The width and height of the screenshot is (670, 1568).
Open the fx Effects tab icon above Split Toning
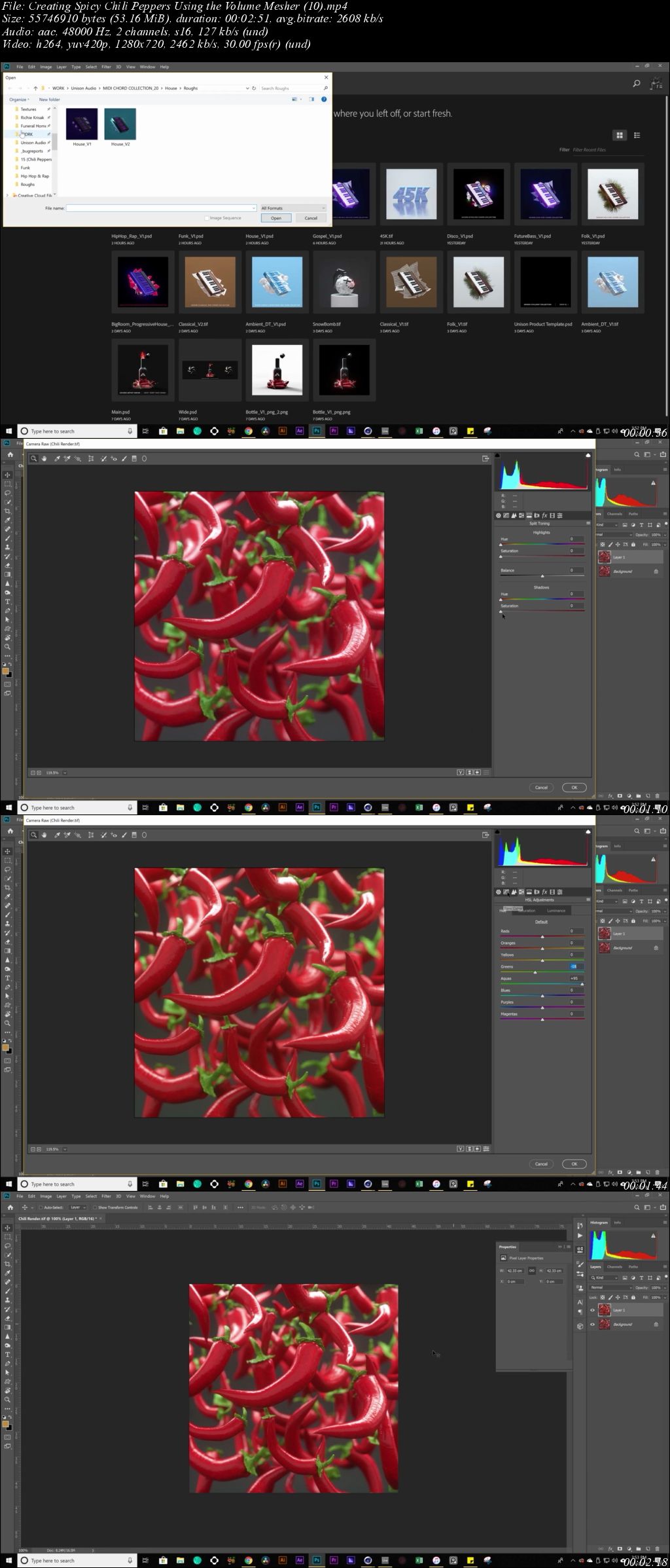tap(544, 515)
